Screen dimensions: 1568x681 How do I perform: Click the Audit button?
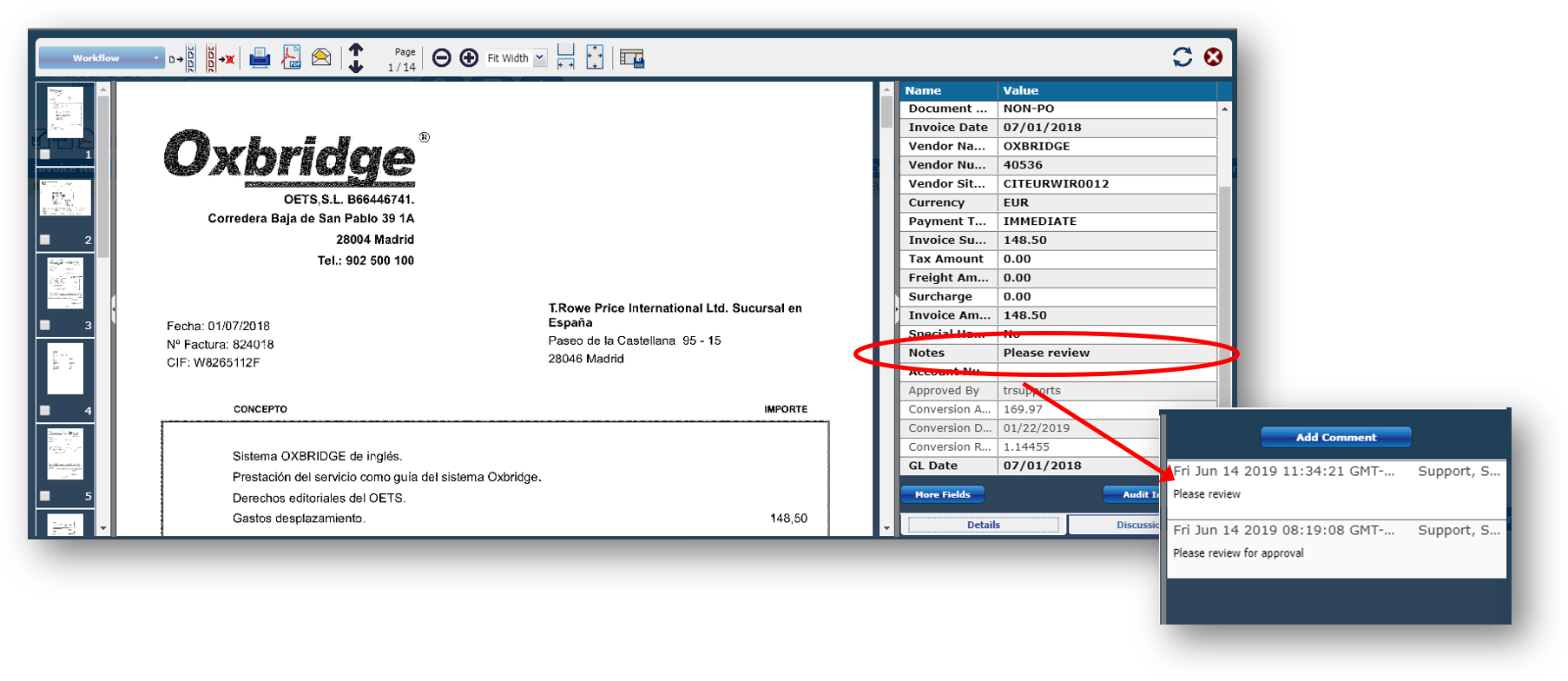point(1132,494)
